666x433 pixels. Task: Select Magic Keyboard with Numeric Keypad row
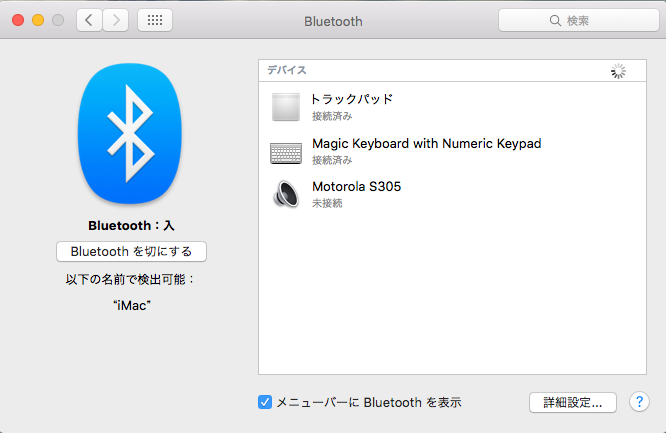point(452,151)
